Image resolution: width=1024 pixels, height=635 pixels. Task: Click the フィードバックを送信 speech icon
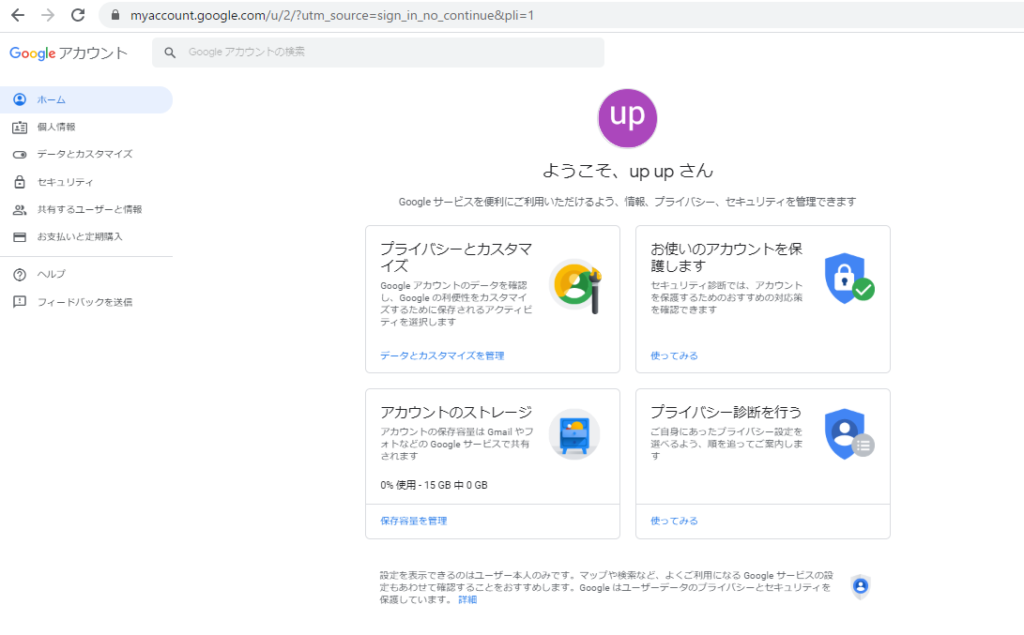[20, 302]
